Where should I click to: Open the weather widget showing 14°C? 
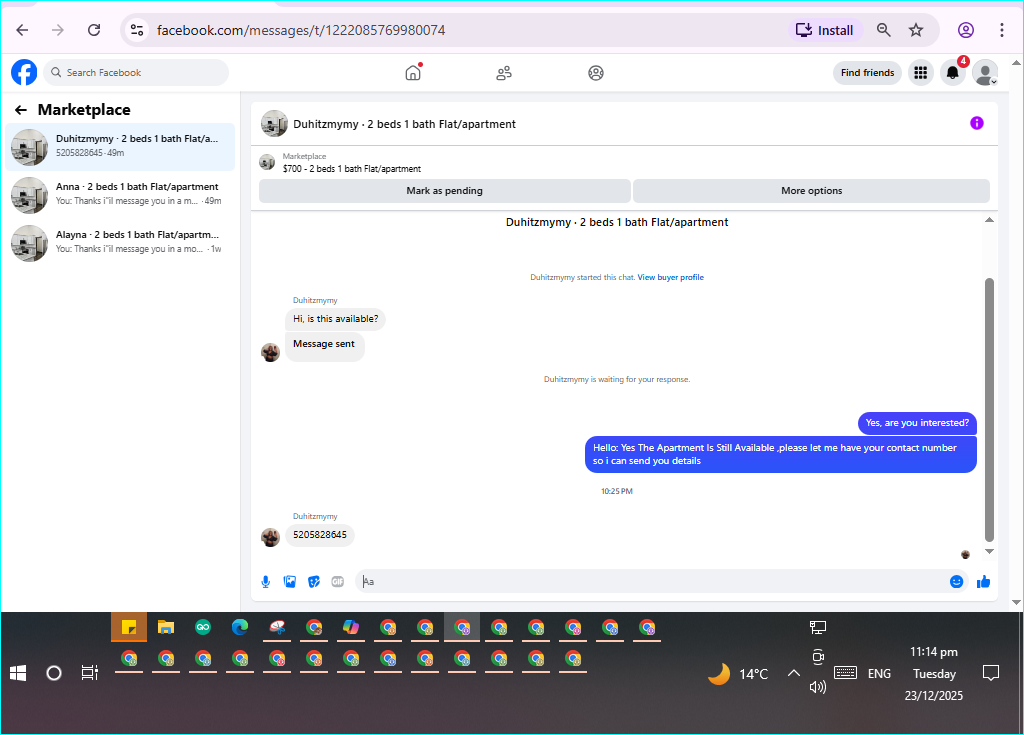pyautogui.click(x=739, y=674)
